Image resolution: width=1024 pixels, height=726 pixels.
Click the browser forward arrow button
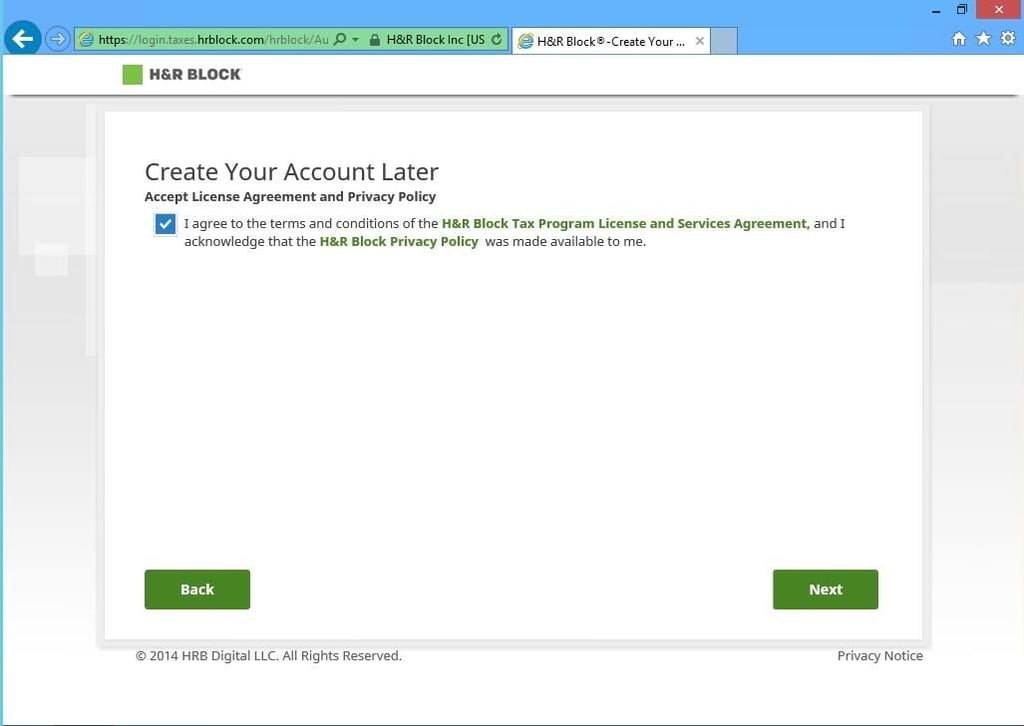[57, 39]
